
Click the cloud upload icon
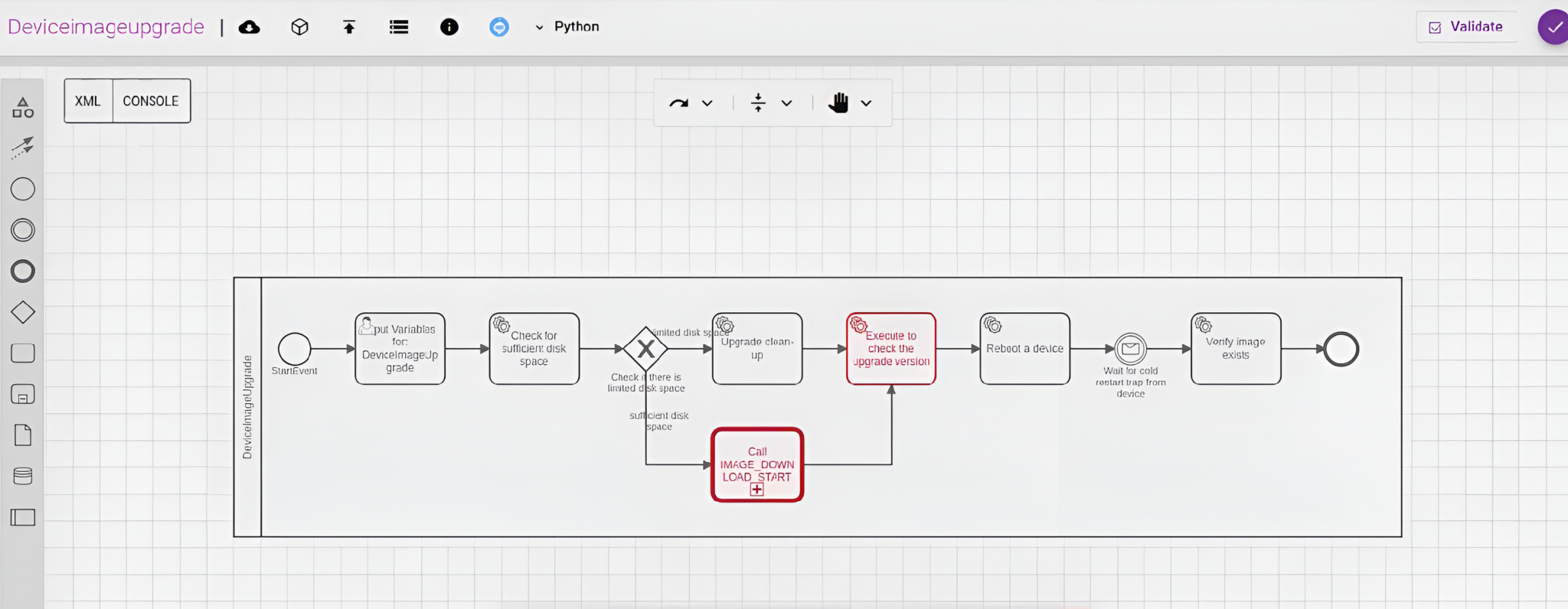pos(249,28)
